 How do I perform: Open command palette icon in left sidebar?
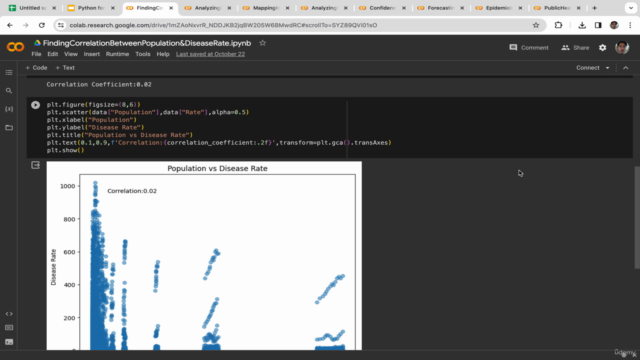pyautogui.click(x=9, y=328)
